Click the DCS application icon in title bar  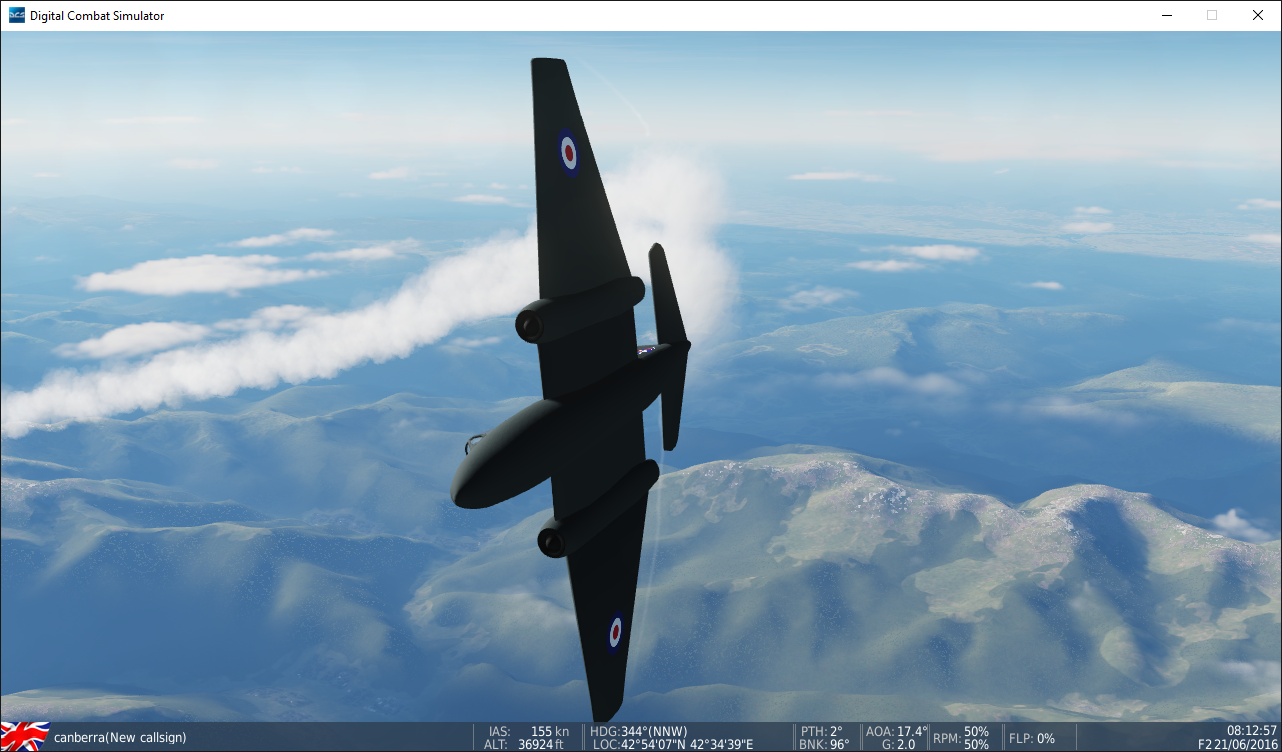pos(16,15)
